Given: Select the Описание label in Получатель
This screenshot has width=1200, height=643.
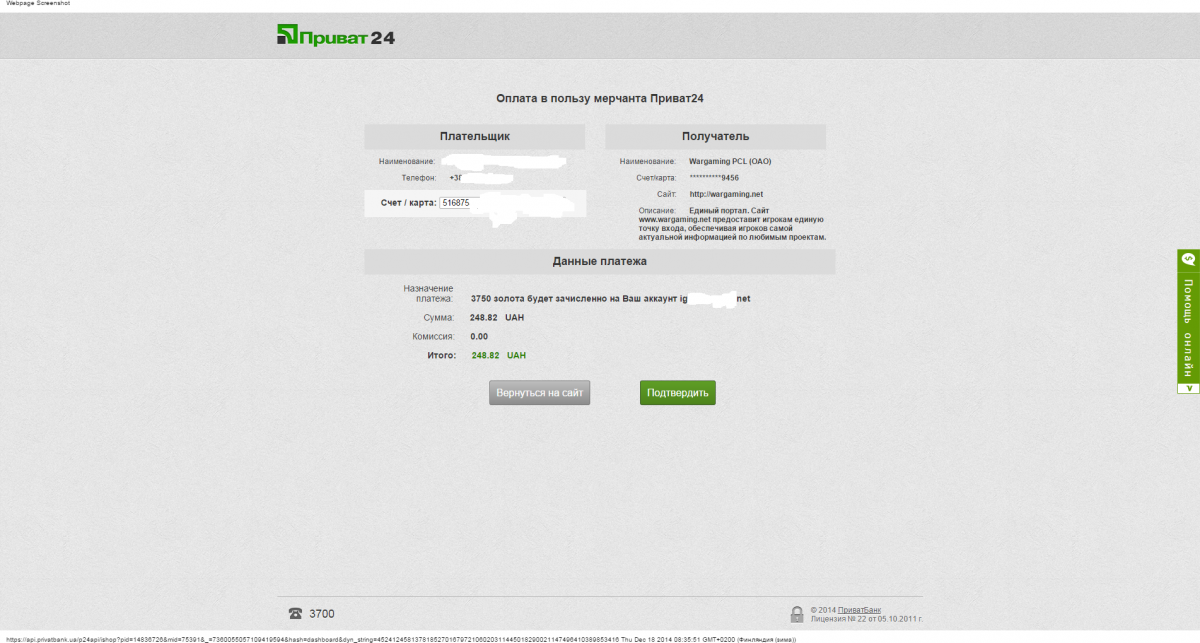Looking at the screenshot, I should (659, 211).
